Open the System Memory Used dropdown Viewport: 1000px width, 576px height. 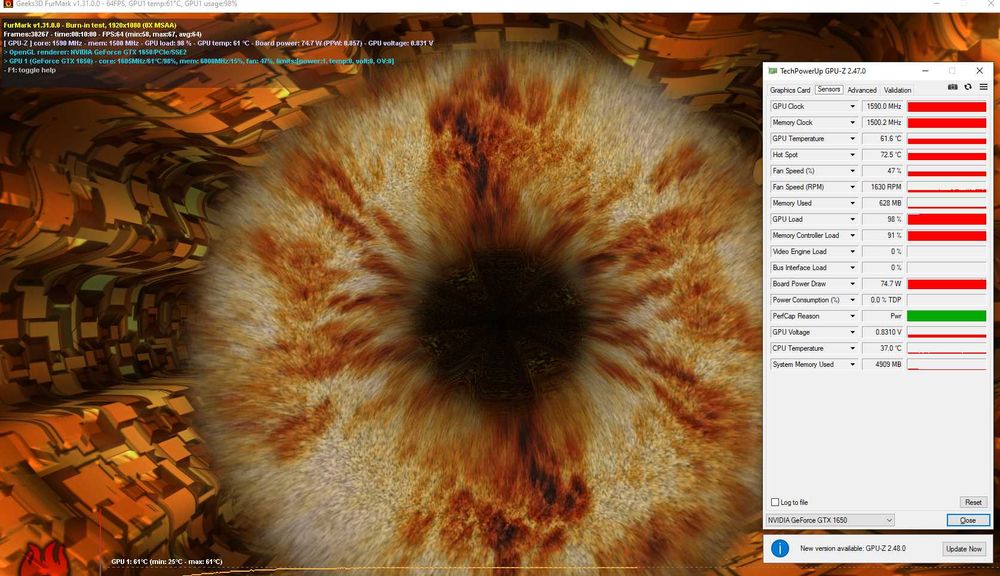tap(852, 364)
